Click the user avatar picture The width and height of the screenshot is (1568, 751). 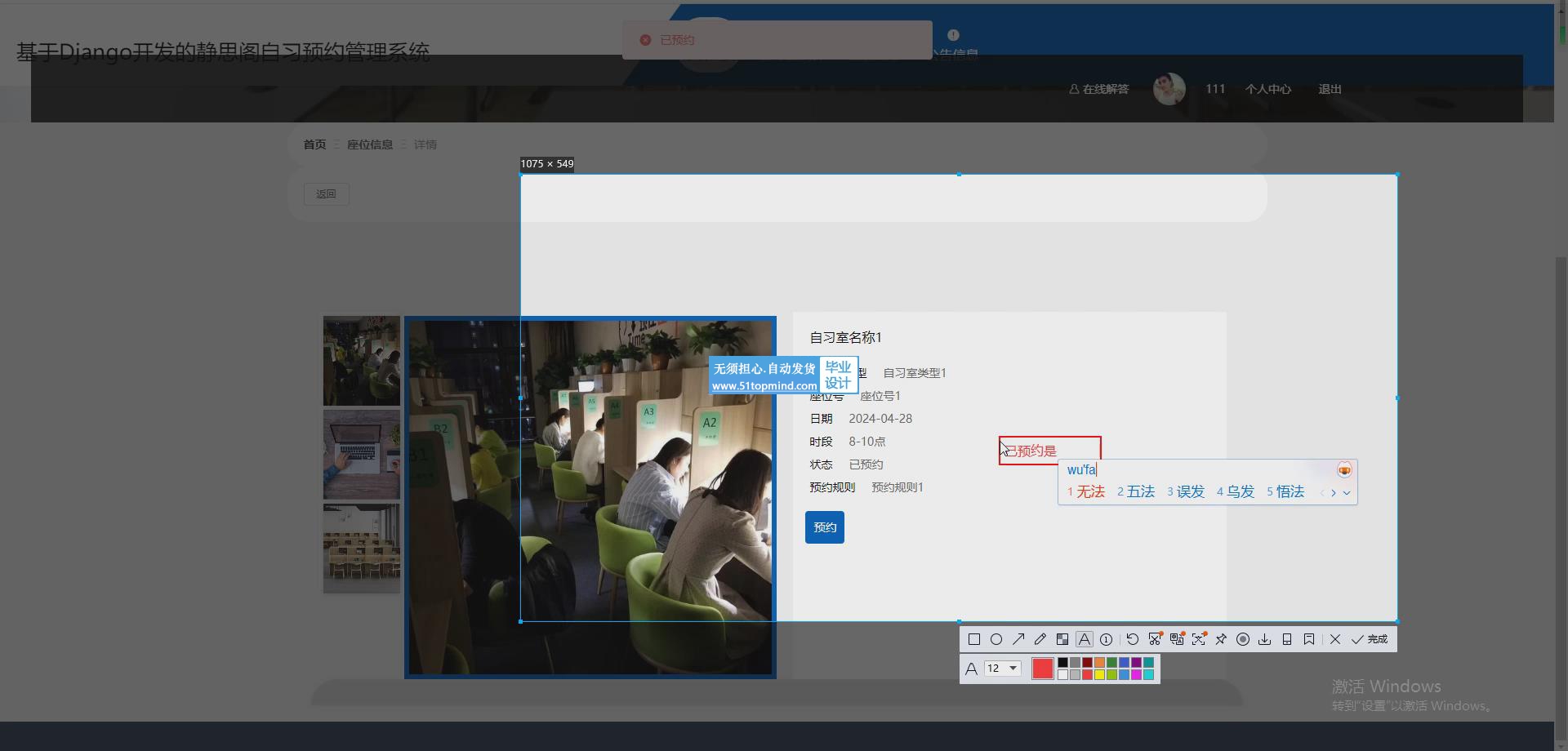pyautogui.click(x=1169, y=88)
